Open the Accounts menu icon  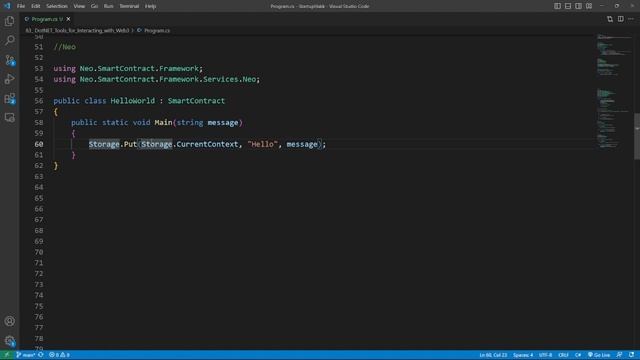pos(9,321)
